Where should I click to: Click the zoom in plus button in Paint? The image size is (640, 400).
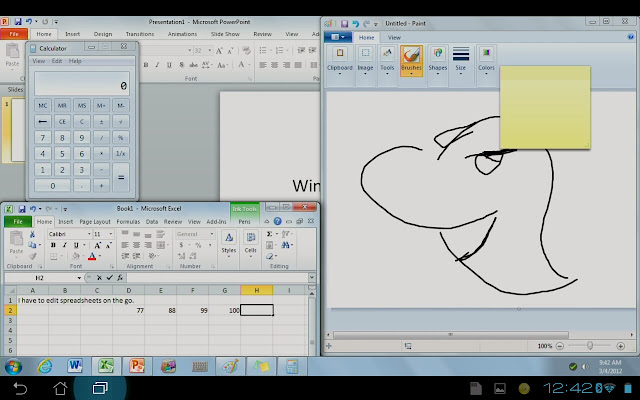[x=620, y=346]
